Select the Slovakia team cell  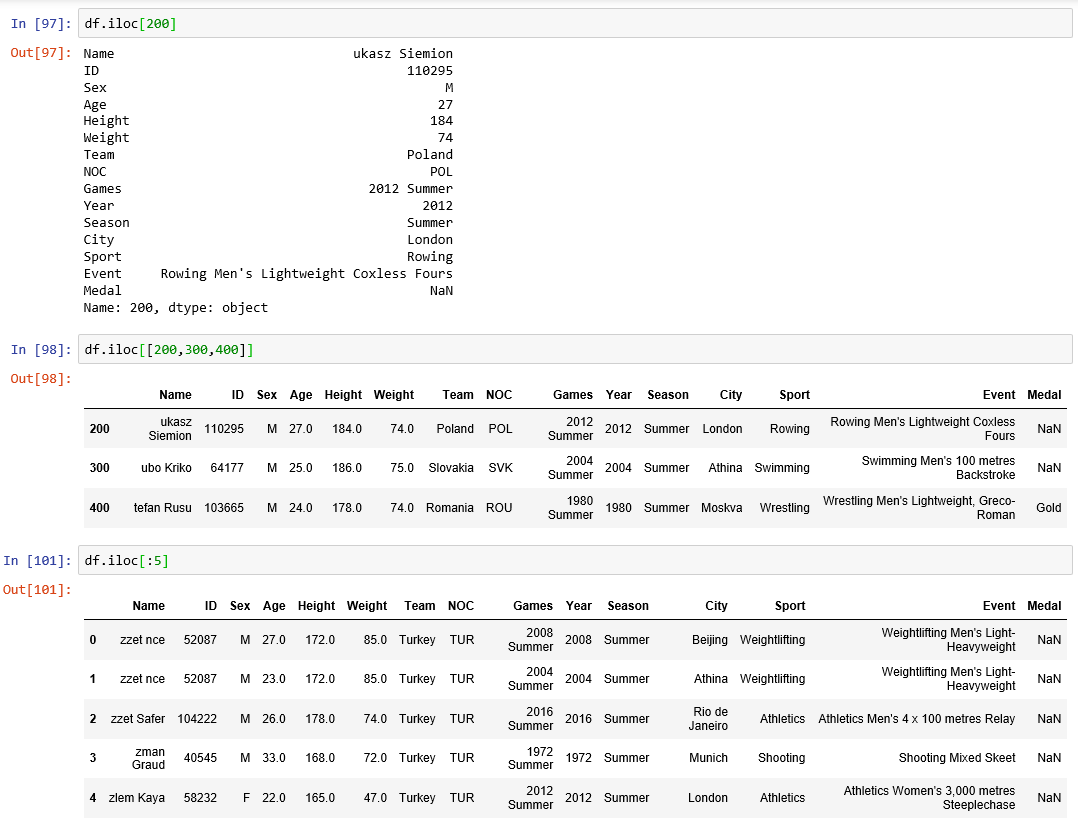click(451, 468)
